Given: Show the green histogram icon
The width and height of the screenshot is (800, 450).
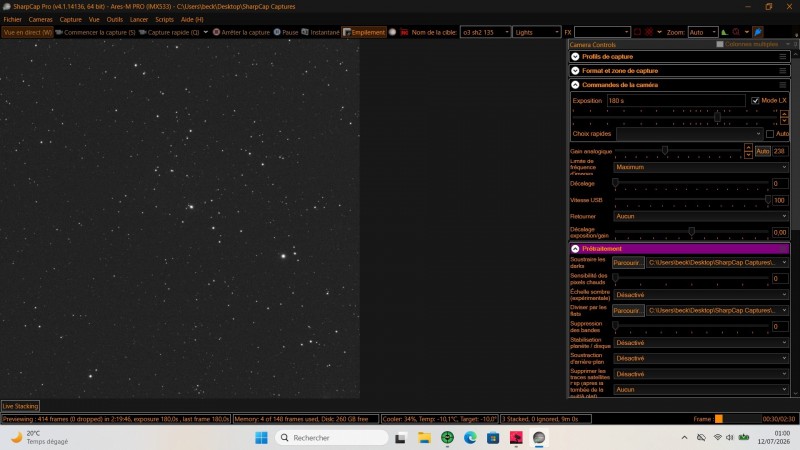Looking at the screenshot, I should coord(724,32).
